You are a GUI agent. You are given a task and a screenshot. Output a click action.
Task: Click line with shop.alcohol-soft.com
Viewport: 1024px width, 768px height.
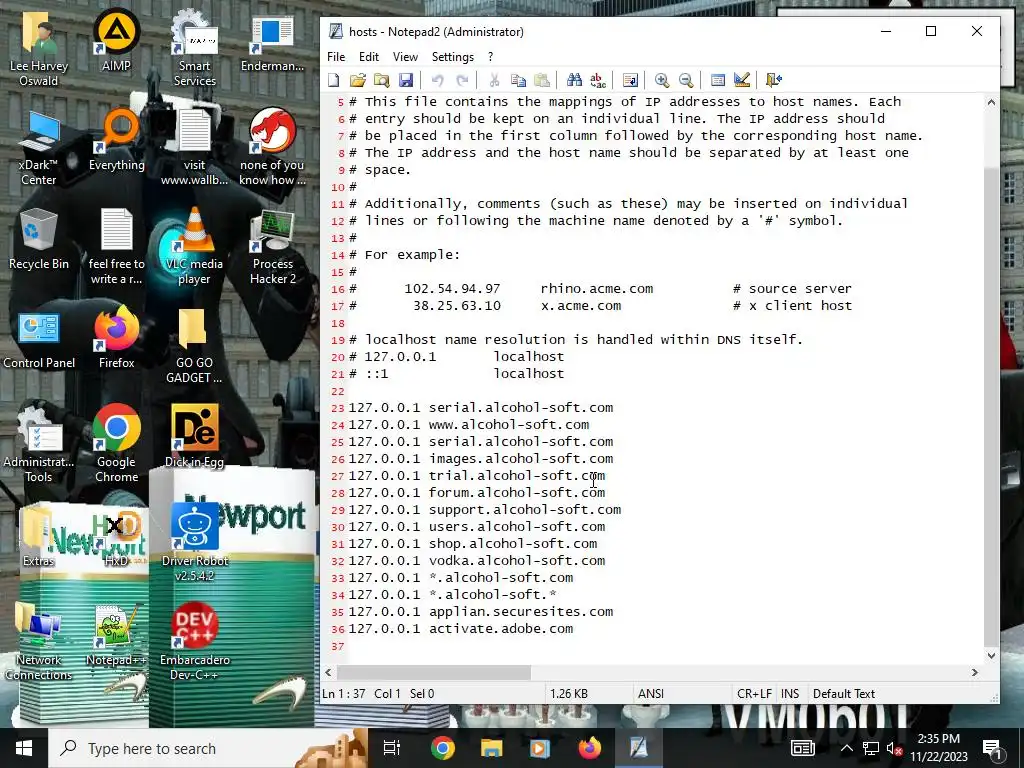(473, 544)
